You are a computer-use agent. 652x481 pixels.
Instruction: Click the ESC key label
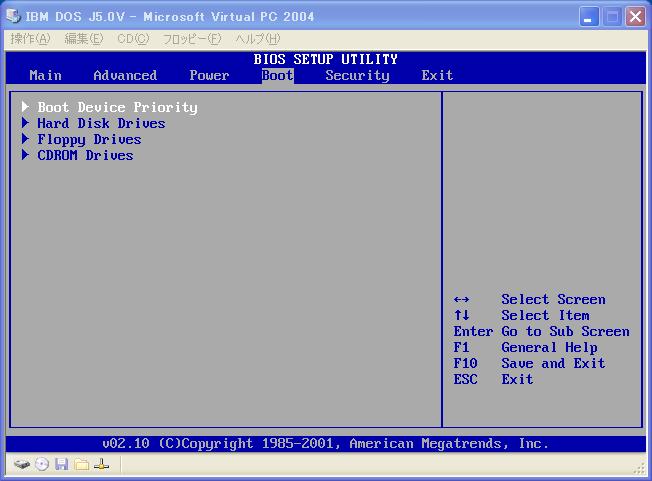click(x=465, y=379)
